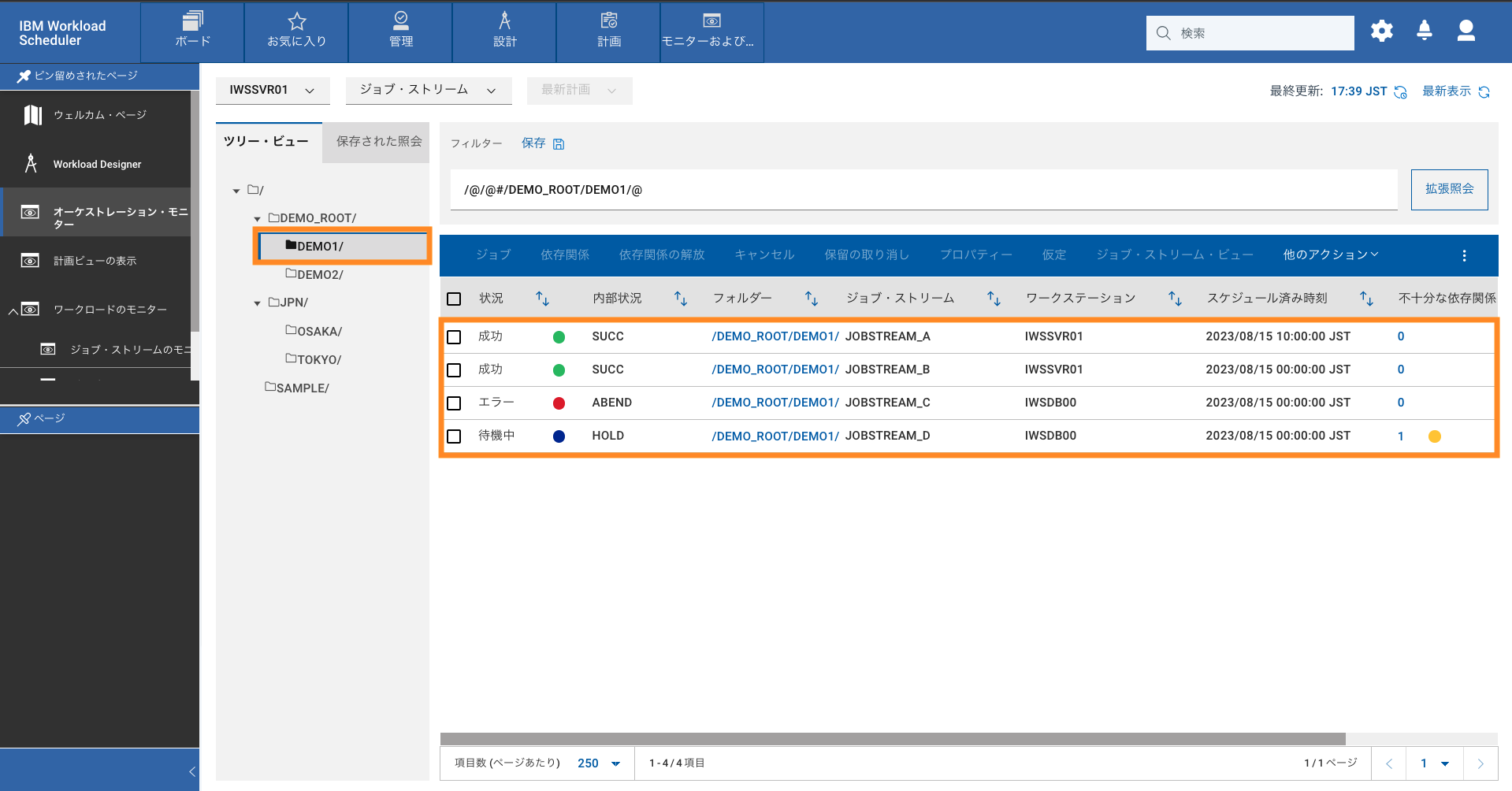Sort by the フォルダー column arrows
The height and width of the screenshot is (791, 1512).
812,299
